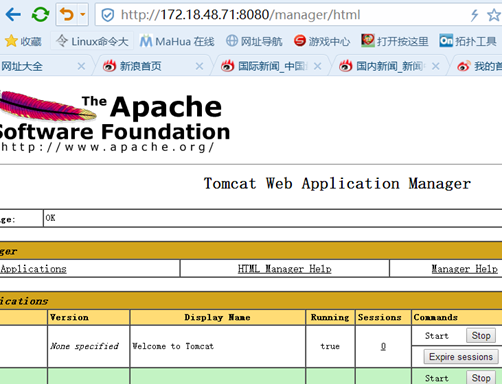
Task: Open the 游戏中心 bookmark
Action: 322,41
